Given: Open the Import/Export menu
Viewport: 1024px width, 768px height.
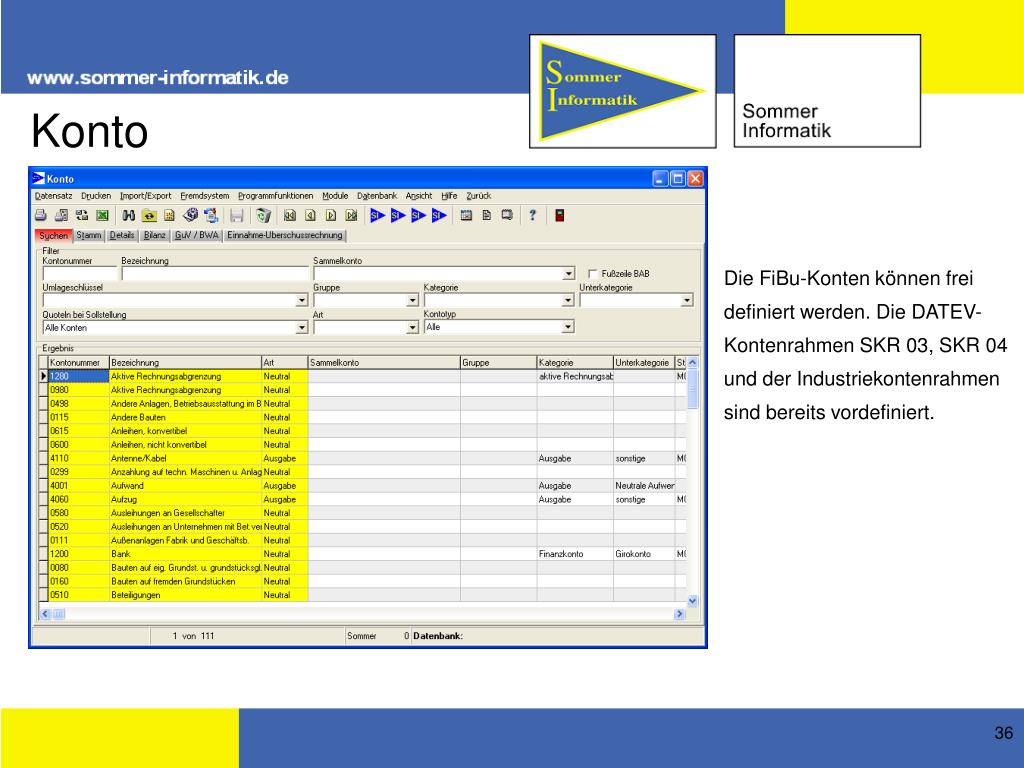Looking at the screenshot, I should tap(145, 196).
